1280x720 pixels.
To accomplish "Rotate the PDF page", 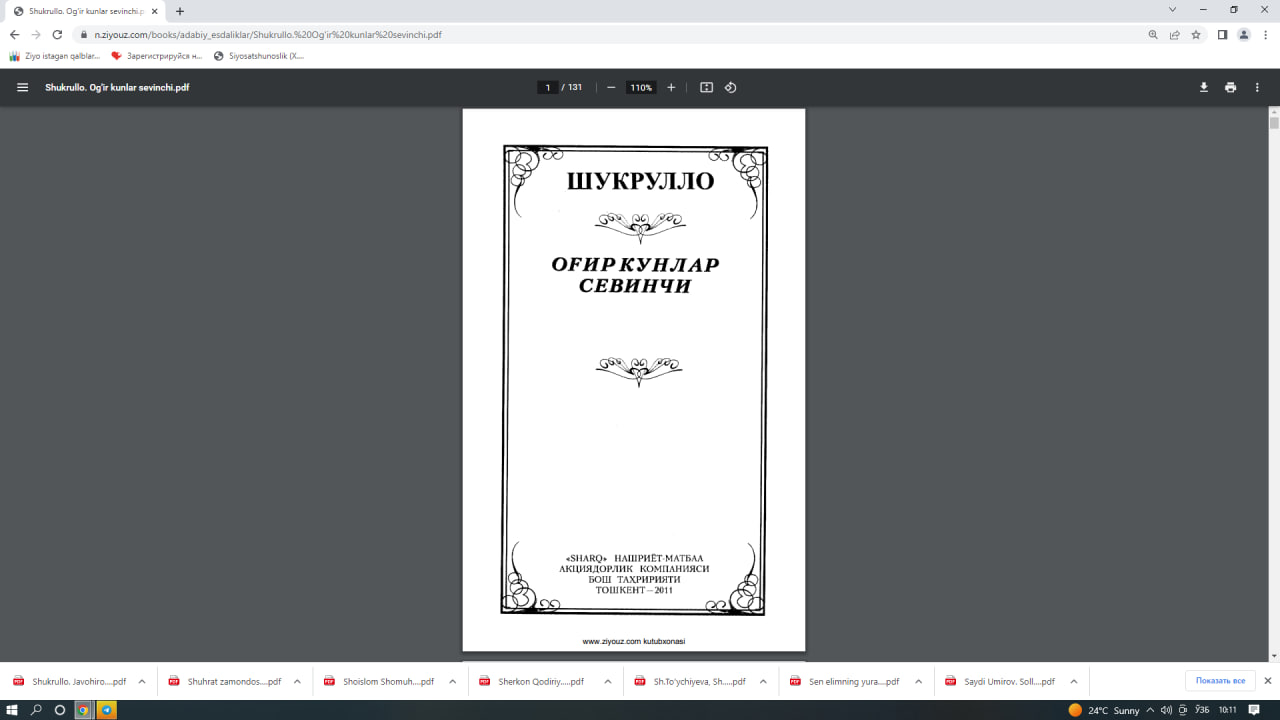I will point(730,87).
